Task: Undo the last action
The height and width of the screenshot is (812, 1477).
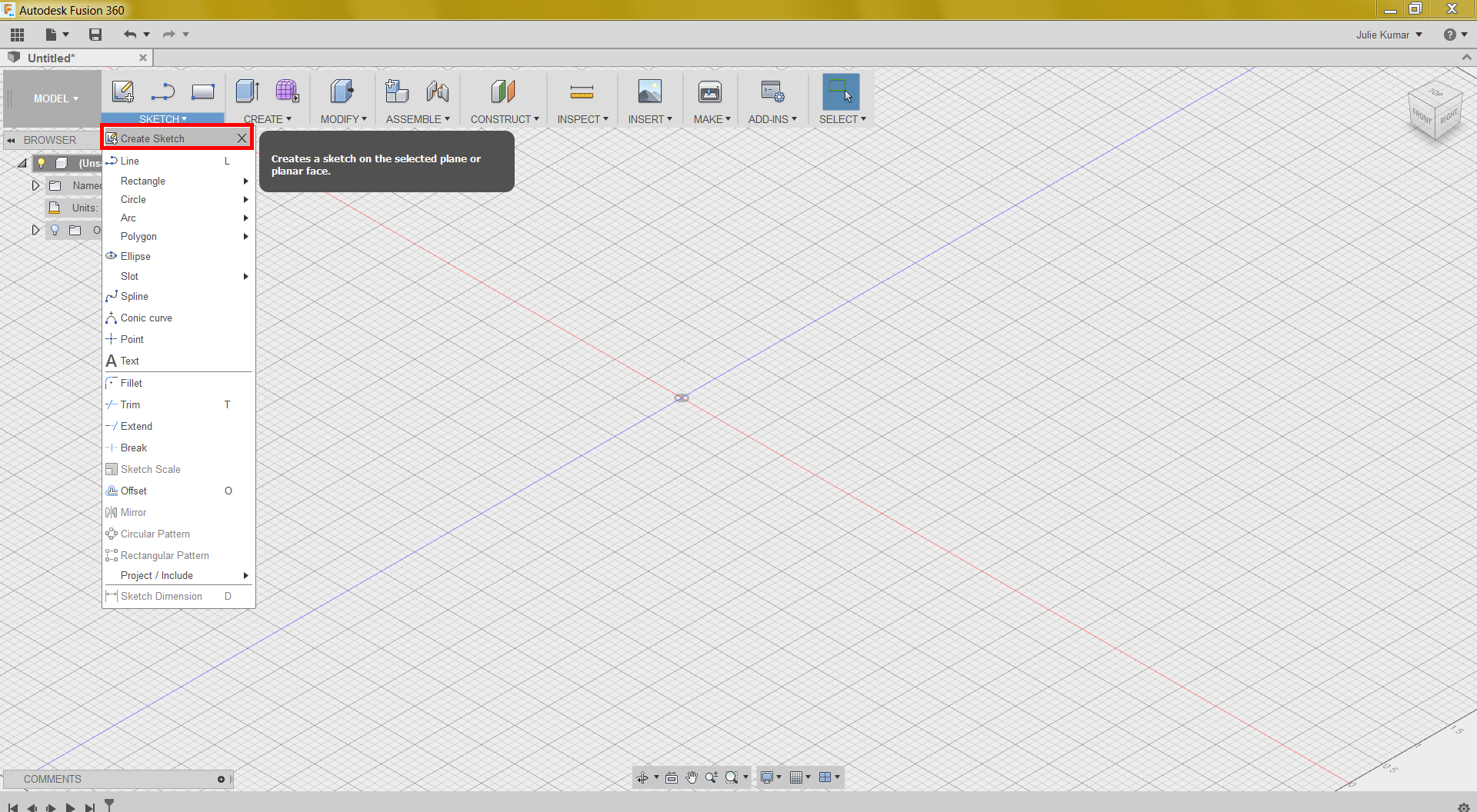Action: (x=130, y=35)
